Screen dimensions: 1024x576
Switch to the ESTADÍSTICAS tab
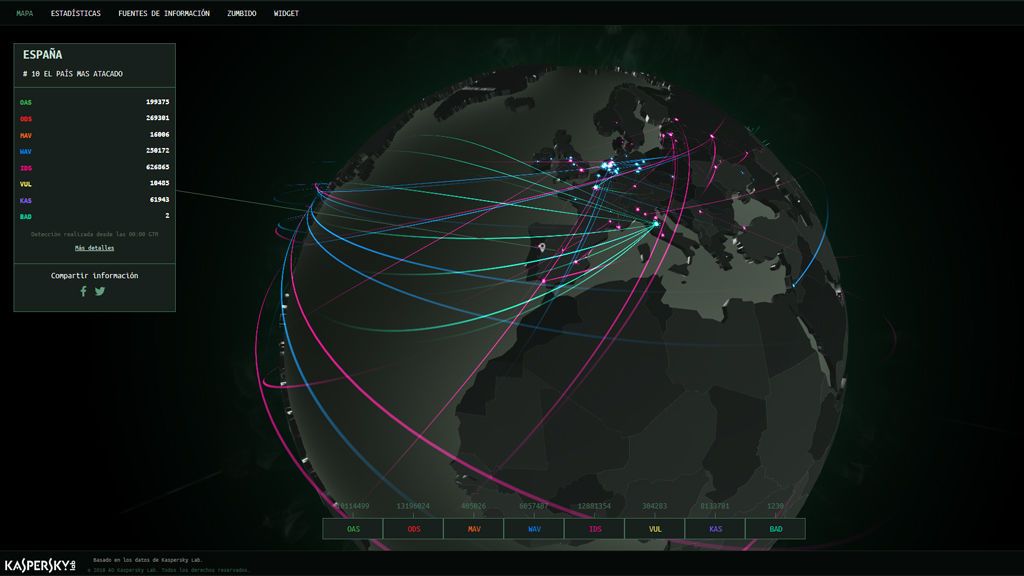click(76, 13)
